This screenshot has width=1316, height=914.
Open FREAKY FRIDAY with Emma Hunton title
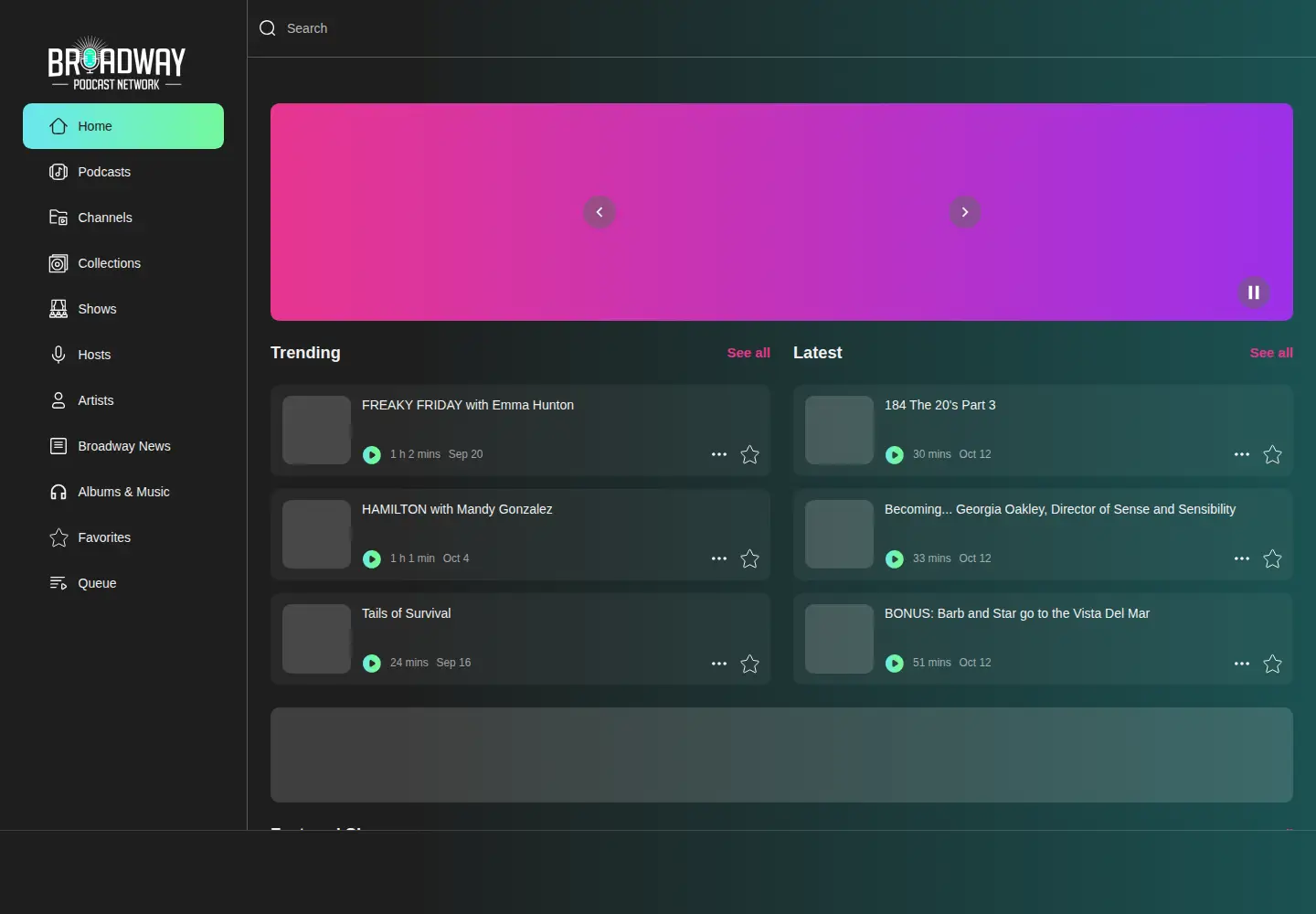click(x=468, y=405)
